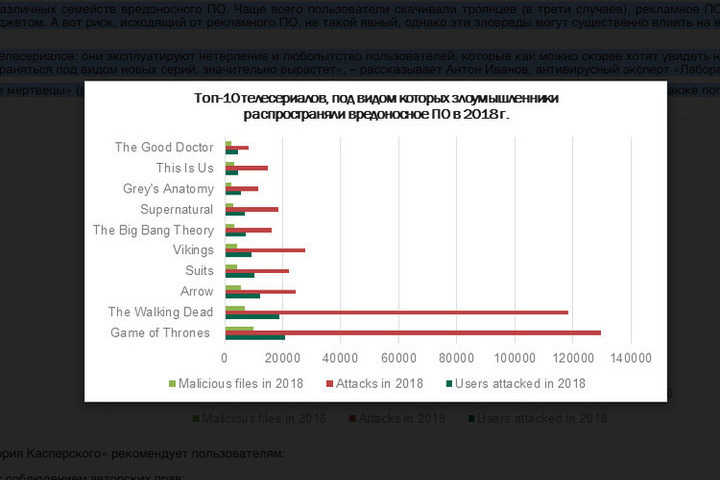The height and width of the screenshot is (480, 720).
Task: Click 'This Is Us' chart label
Action: (185, 168)
